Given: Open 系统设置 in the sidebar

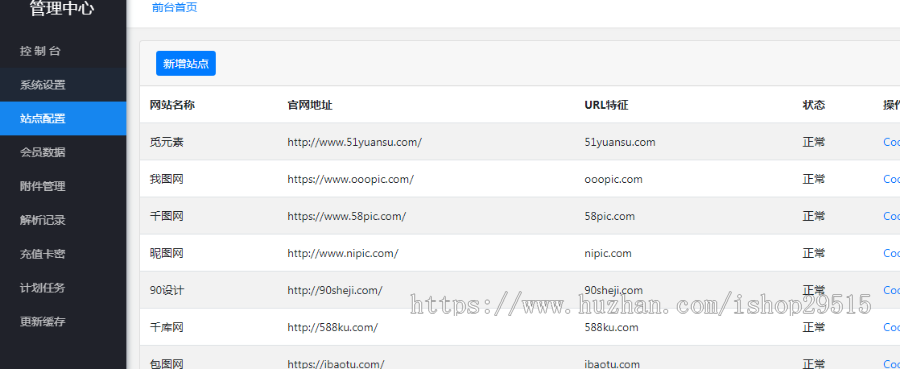Looking at the screenshot, I should [63, 85].
